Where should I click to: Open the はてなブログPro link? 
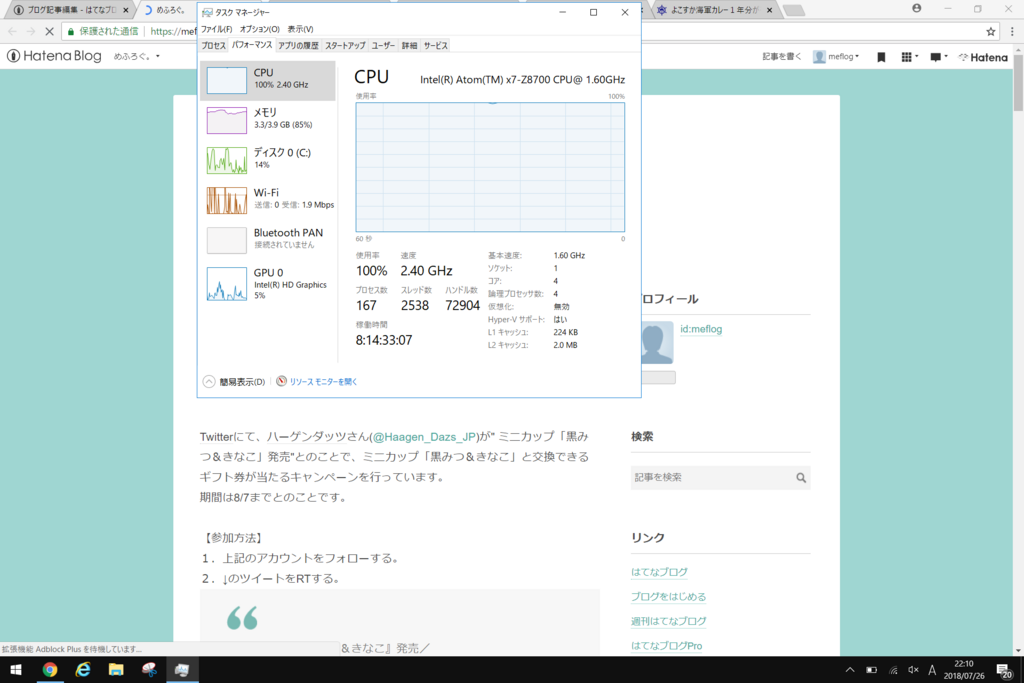coord(666,646)
